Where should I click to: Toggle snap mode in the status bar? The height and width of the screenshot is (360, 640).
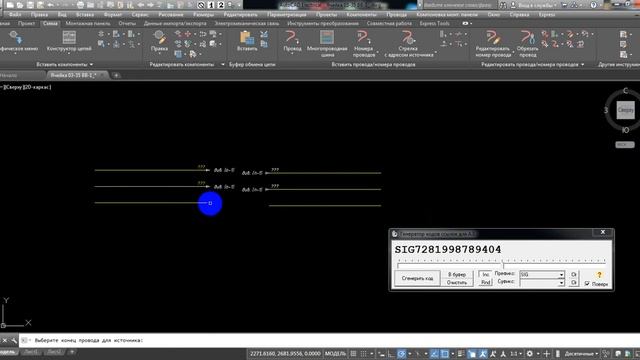coord(363,353)
